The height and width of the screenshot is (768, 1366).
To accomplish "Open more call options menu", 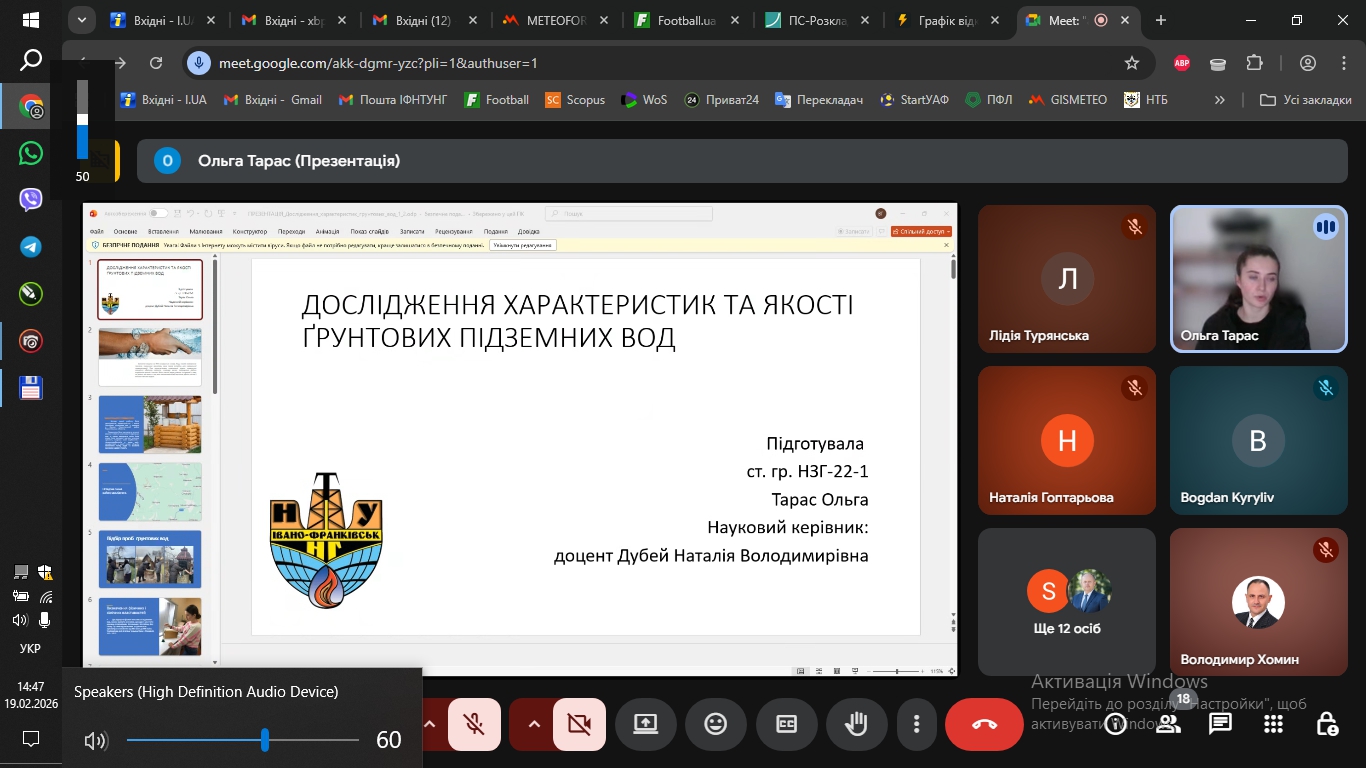I will pos(916,722).
